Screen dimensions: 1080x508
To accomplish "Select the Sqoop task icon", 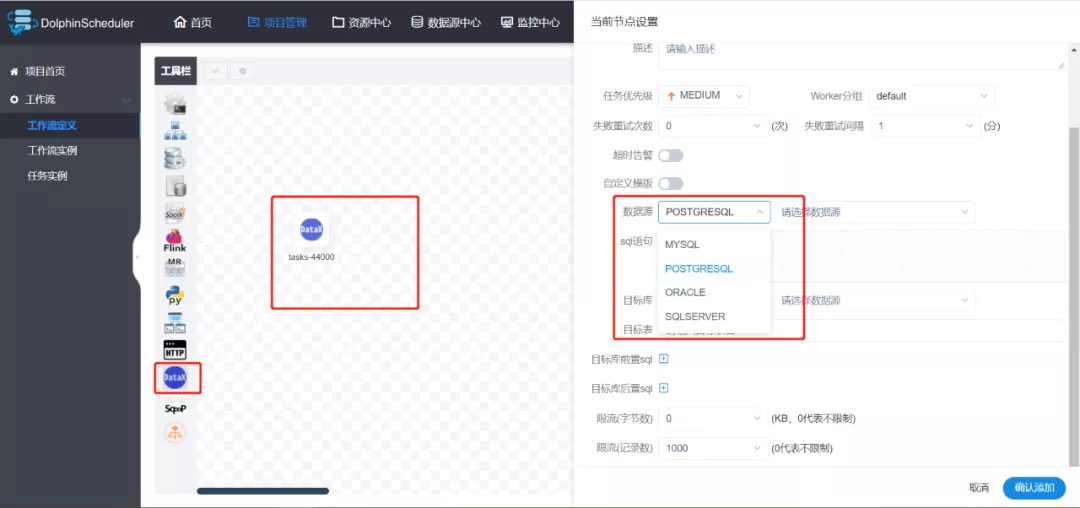I will [x=175, y=406].
